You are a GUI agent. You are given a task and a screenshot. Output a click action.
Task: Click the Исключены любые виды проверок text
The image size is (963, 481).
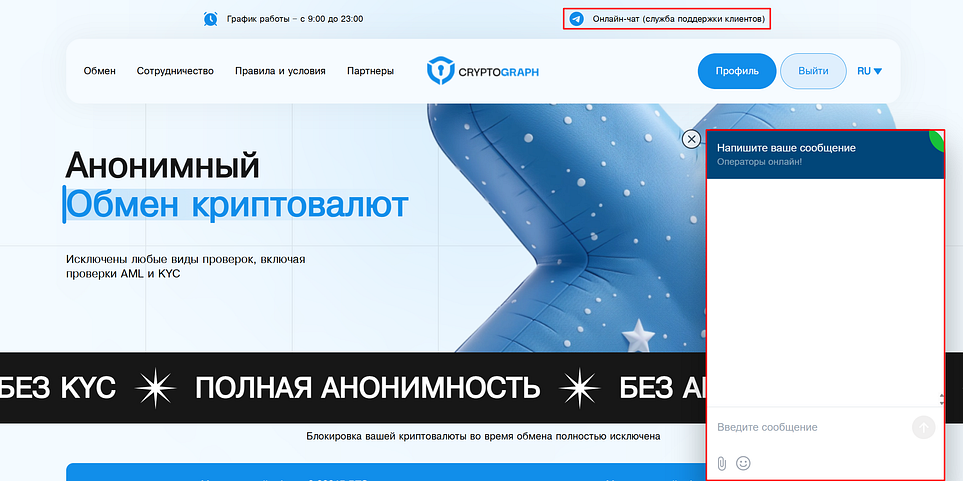click(x=185, y=267)
